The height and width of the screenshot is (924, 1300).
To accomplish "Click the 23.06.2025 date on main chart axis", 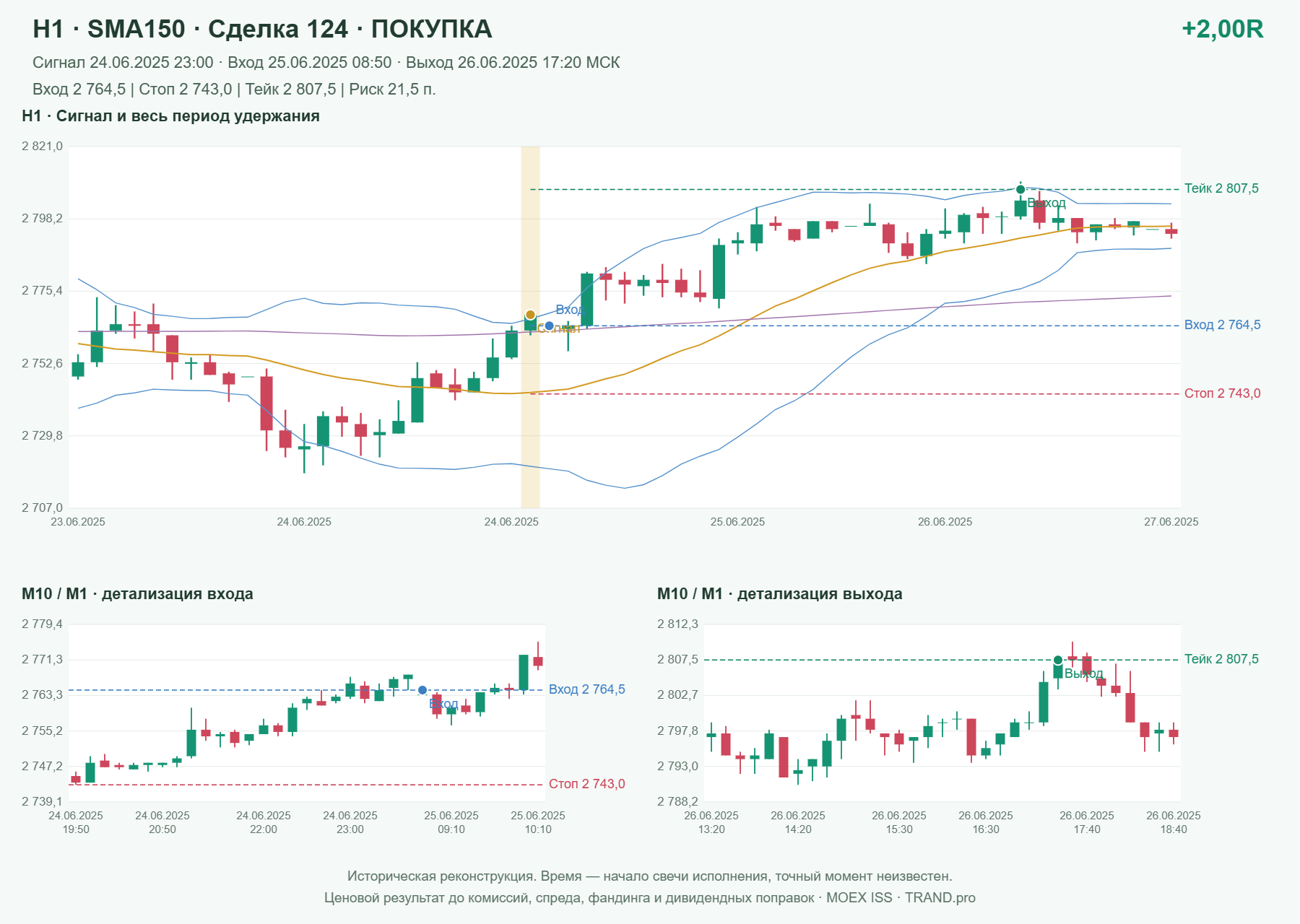I will (x=78, y=522).
